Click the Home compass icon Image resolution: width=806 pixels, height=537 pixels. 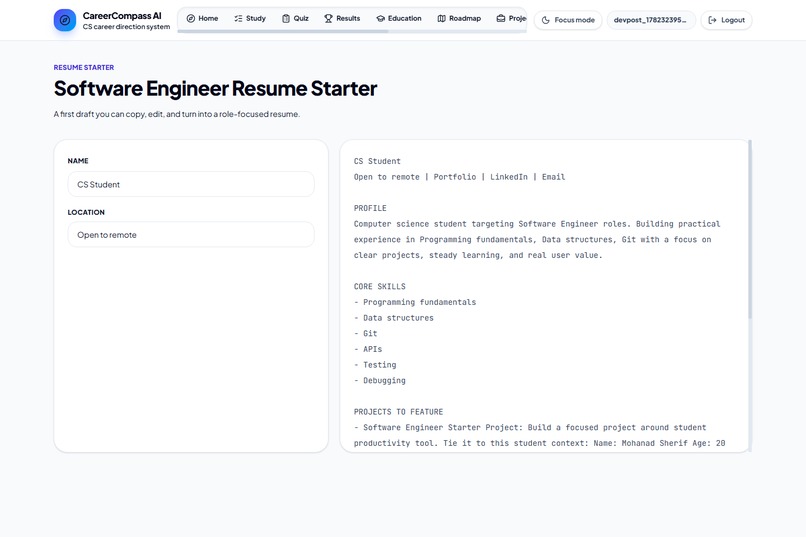click(x=191, y=18)
